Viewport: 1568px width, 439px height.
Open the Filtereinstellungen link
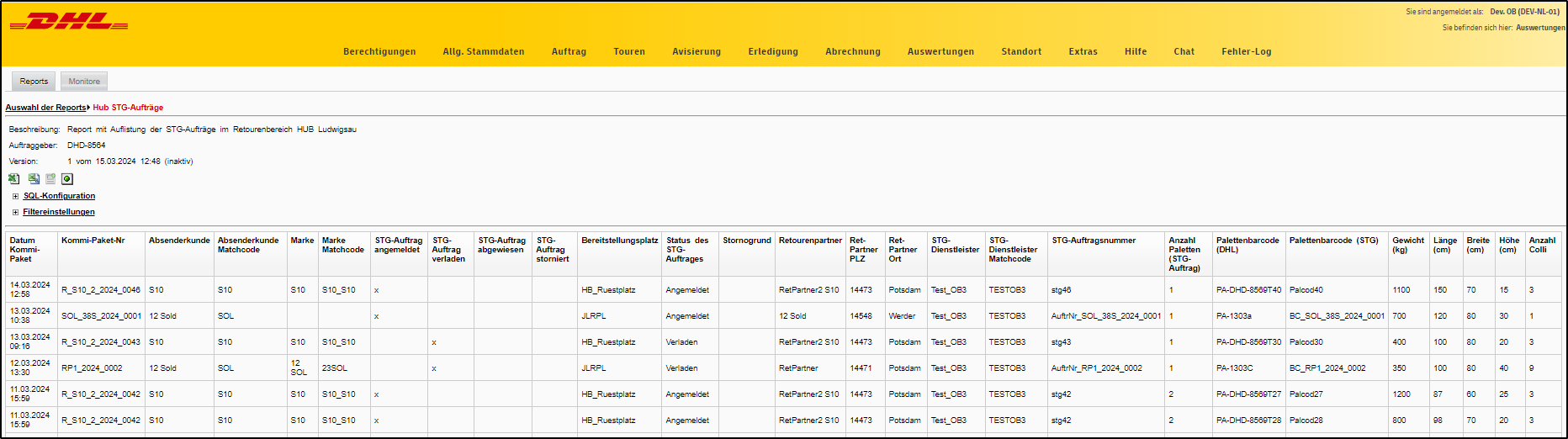point(59,212)
